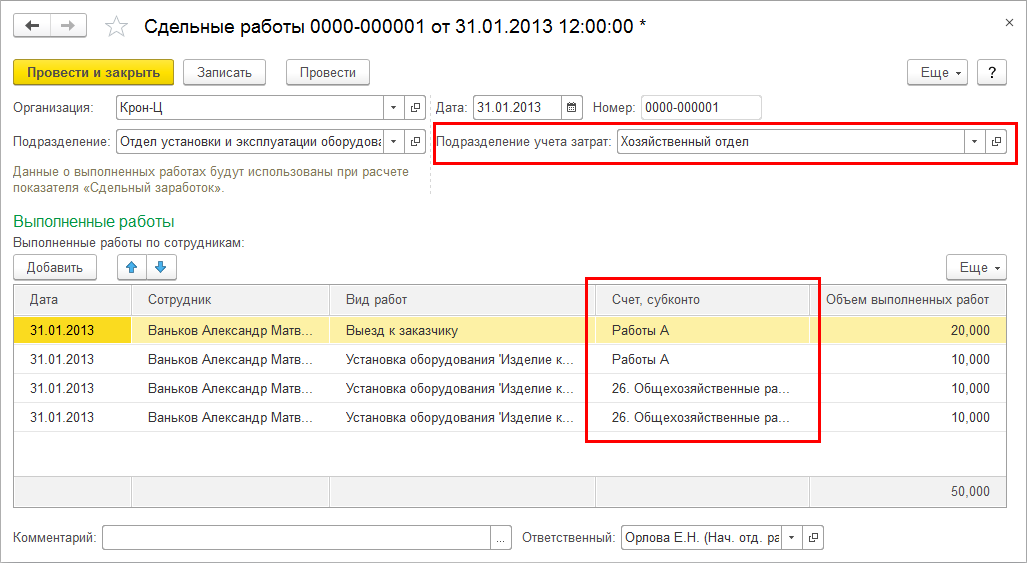Expand the Организация dropdown list
The width and height of the screenshot is (1027, 563).
coord(394,108)
